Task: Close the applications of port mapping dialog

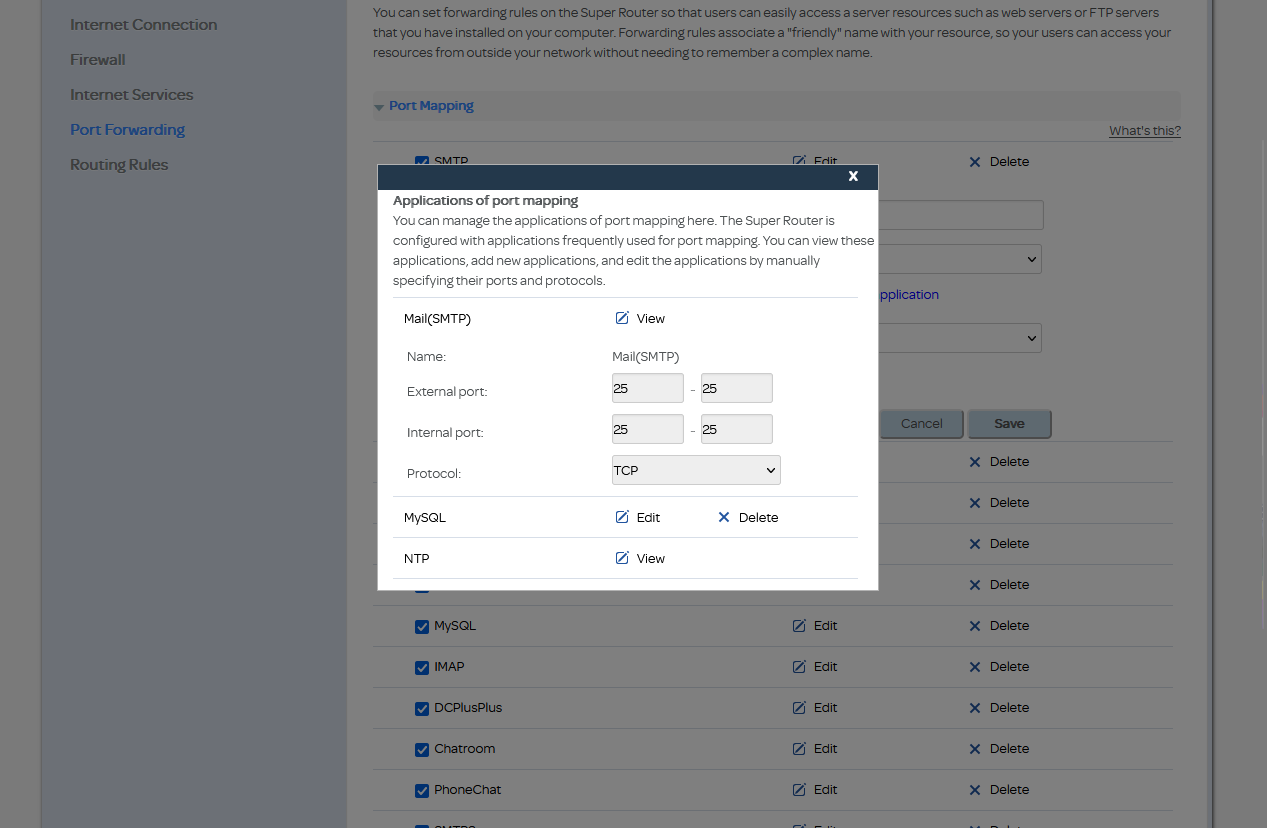Action: 853,176
